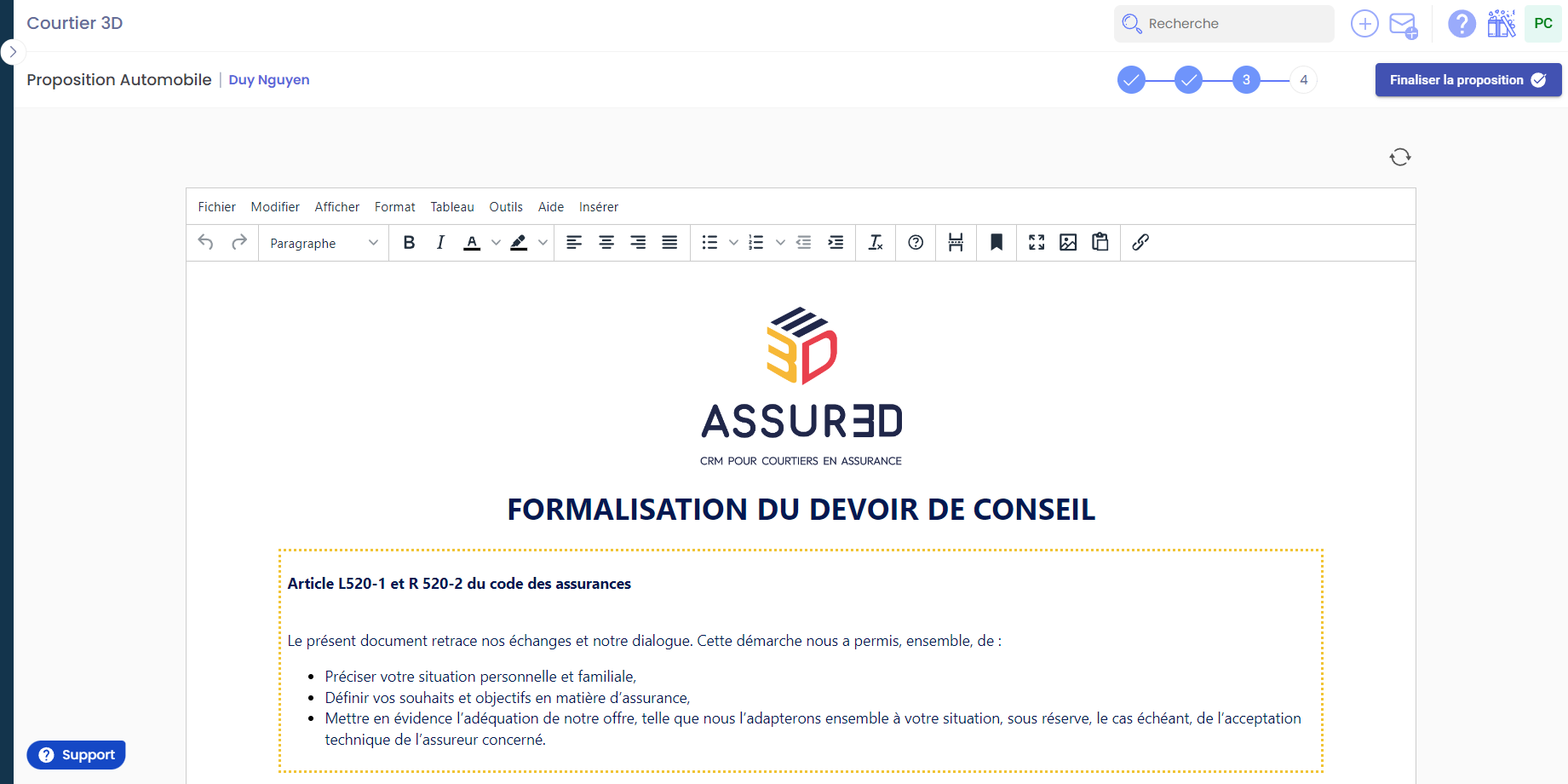Screen dimensions: 1568x784
Task: Insert a bullet list
Action: click(x=709, y=243)
